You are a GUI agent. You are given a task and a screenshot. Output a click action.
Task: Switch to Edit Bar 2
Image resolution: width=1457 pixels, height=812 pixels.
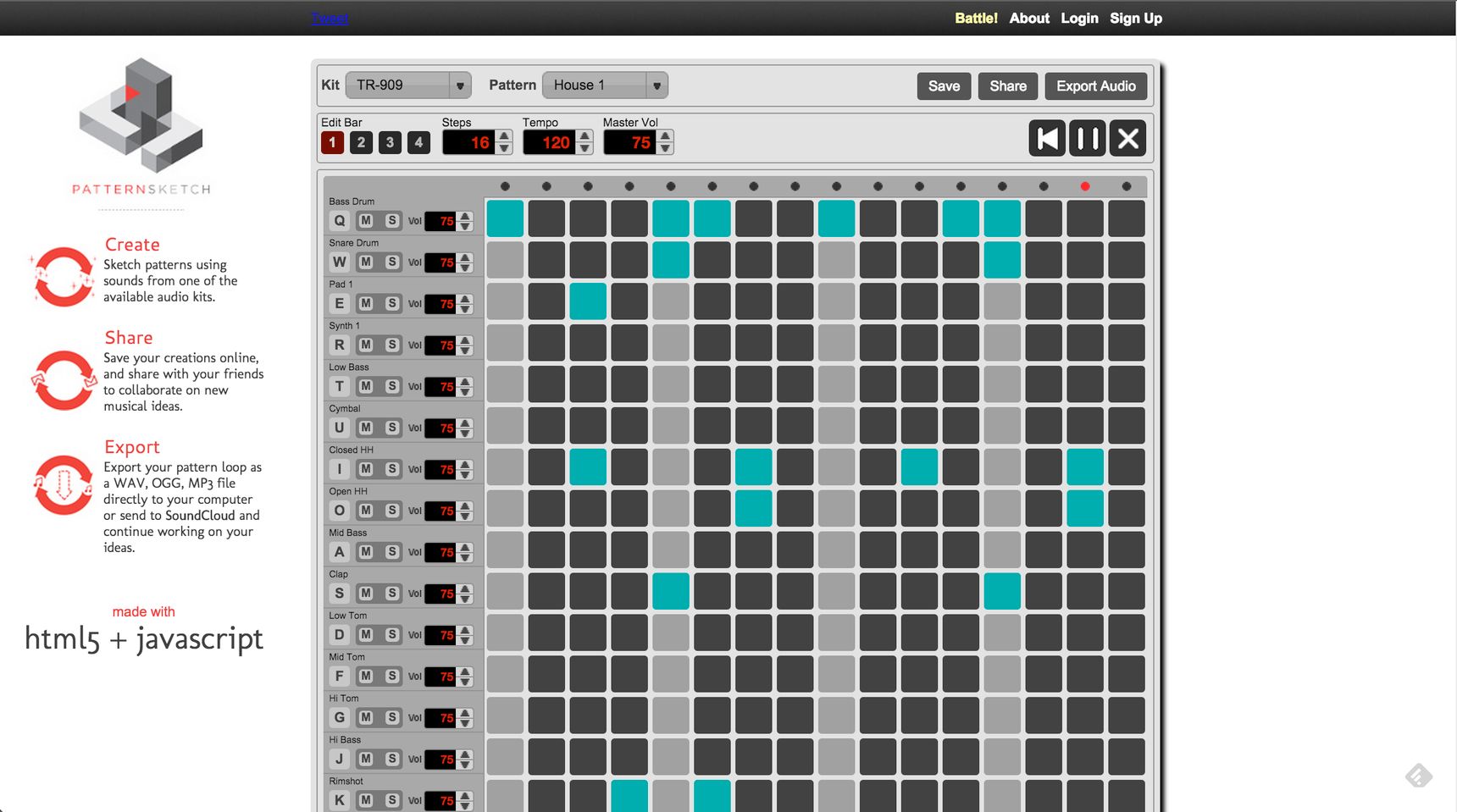tap(361, 142)
